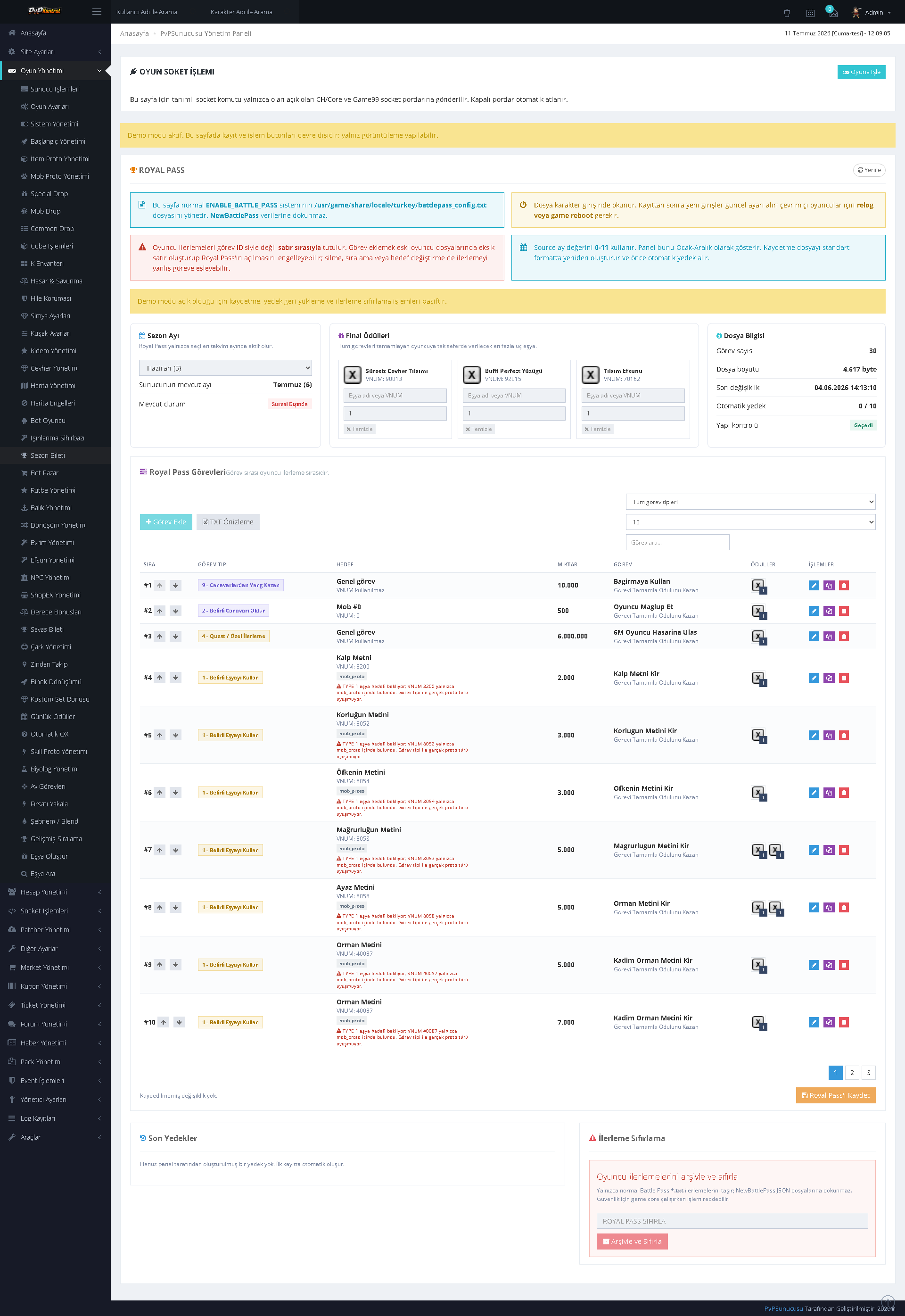
Task: Click the scroll-to-top arrow icon
Action: point(888,1301)
